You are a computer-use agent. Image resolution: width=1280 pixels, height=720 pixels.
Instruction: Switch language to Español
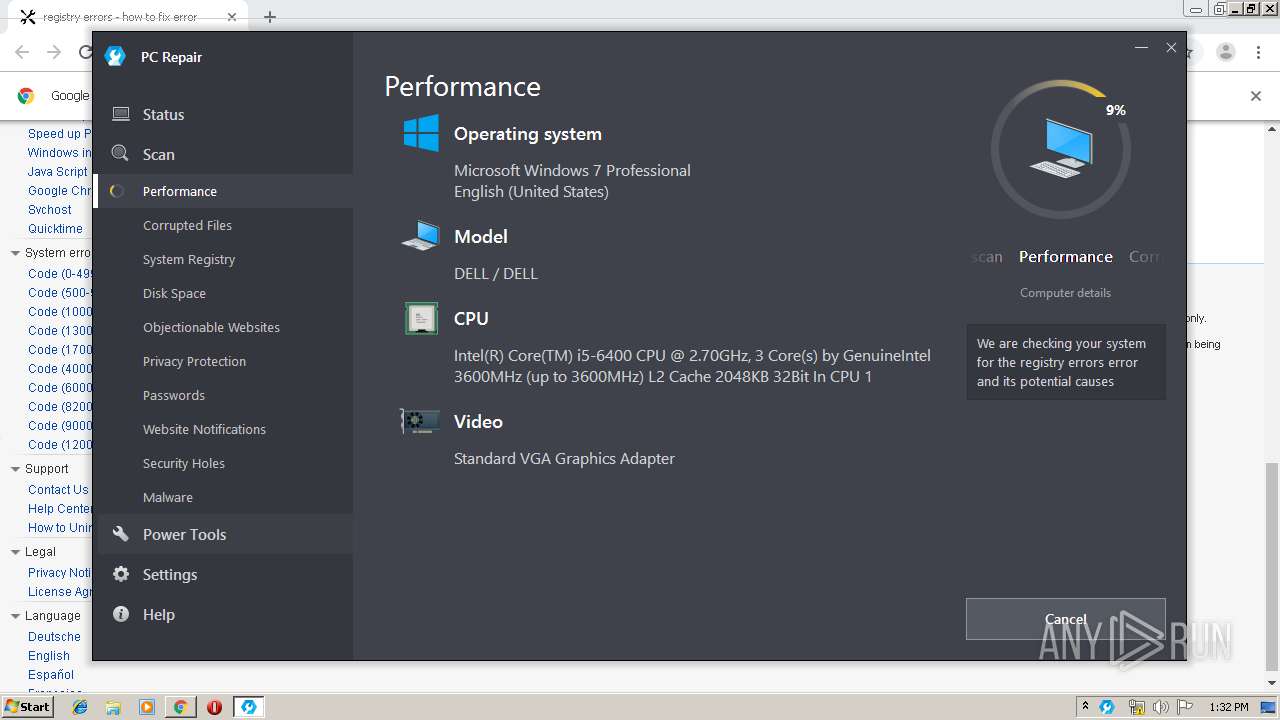coord(51,675)
